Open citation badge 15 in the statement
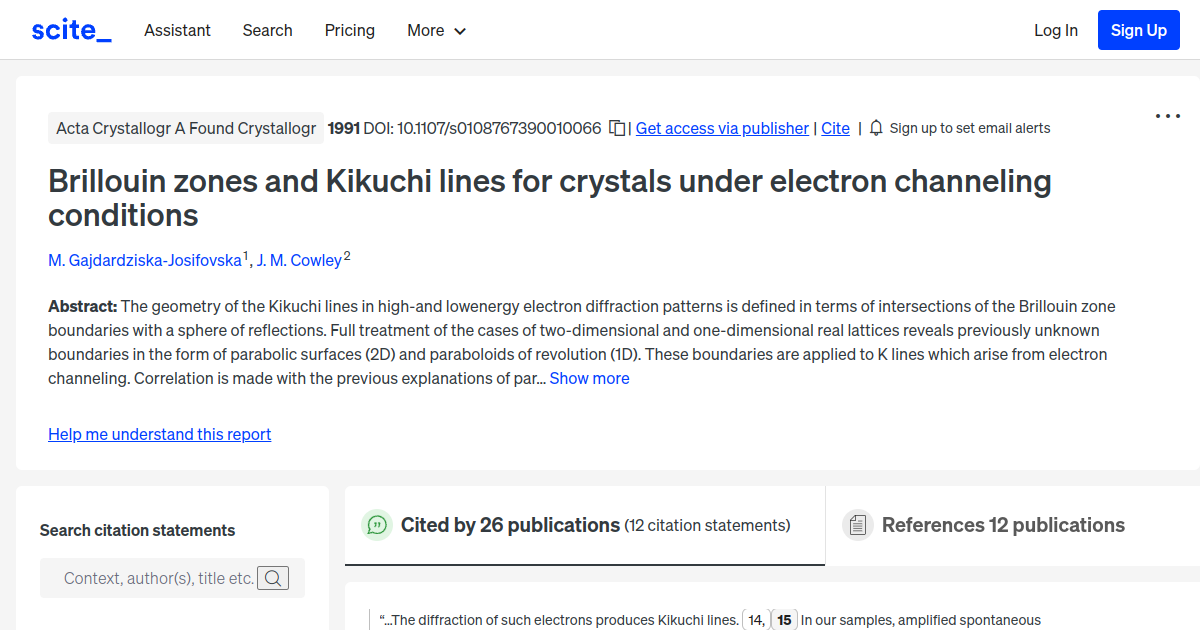This screenshot has width=1200, height=630. pyautogui.click(x=784, y=620)
